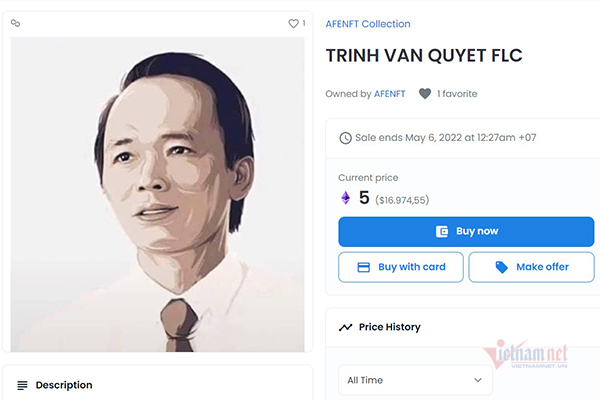Open the AFENFT owner profile link
The width and height of the screenshot is (600, 400).
(x=389, y=94)
